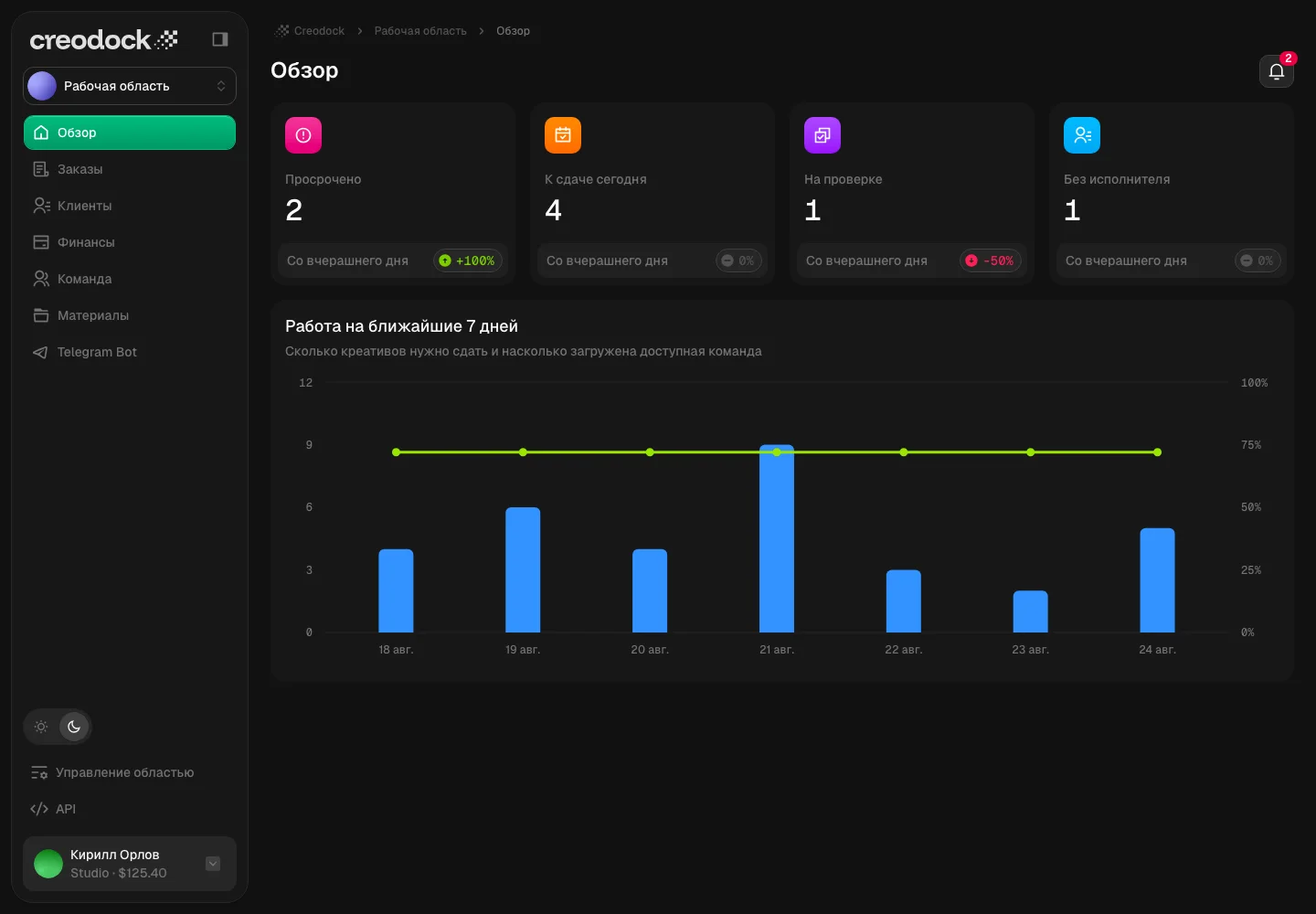1316x914 pixels.
Task: Click the Creodock logo
Action: pos(103,39)
